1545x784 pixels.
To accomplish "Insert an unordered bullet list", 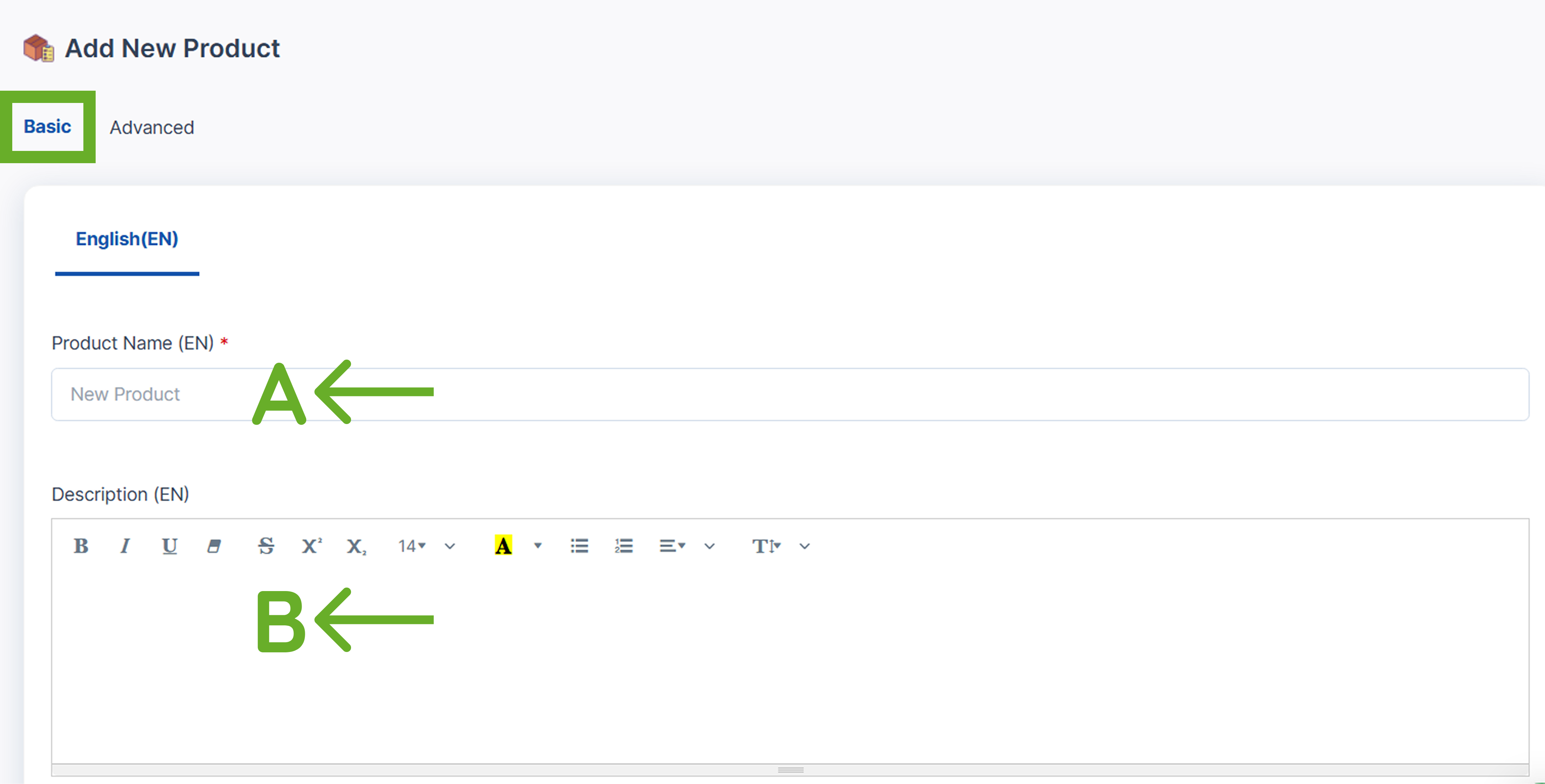I will pyautogui.click(x=579, y=546).
